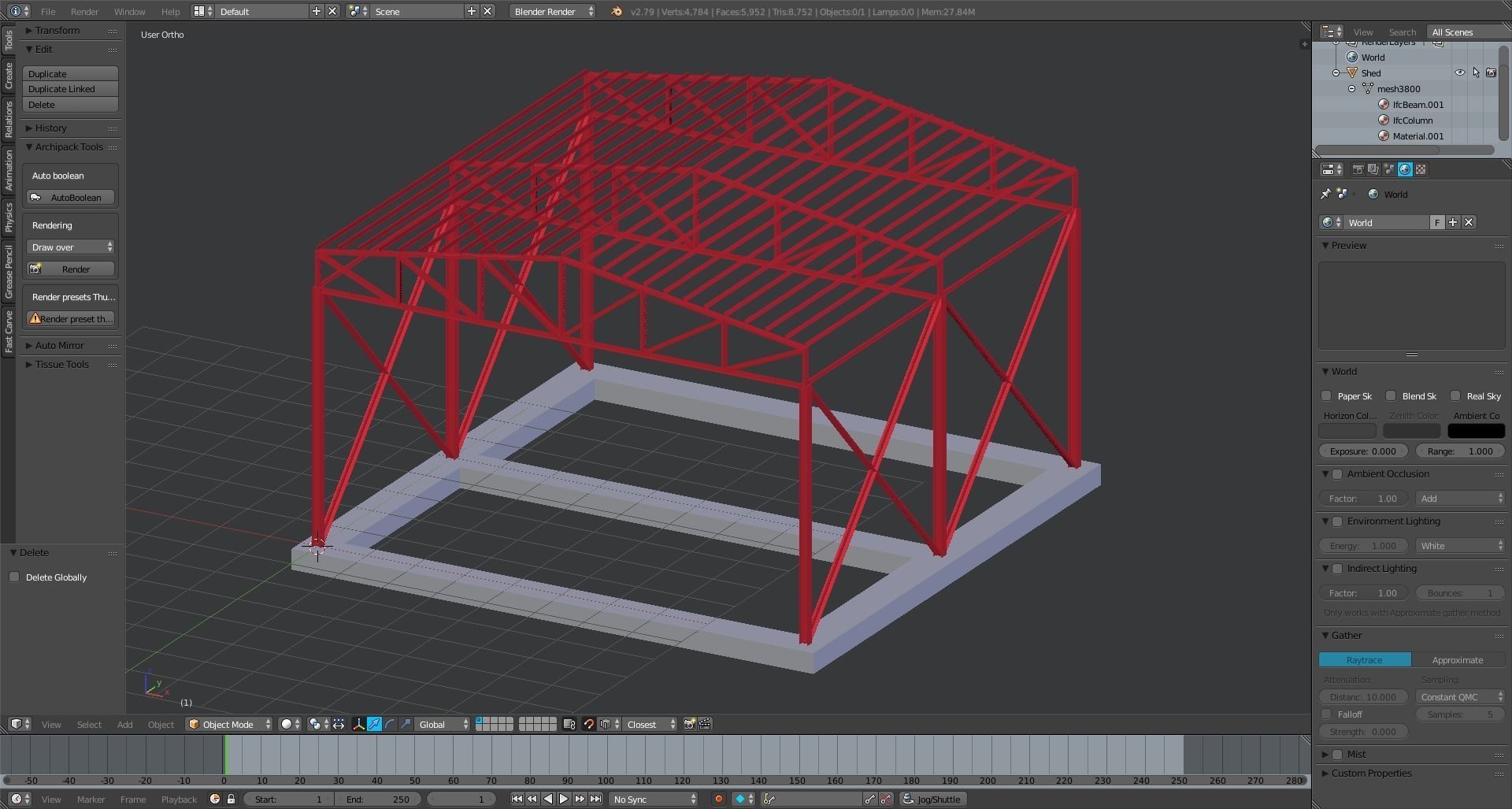Image resolution: width=1512 pixels, height=809 pixels.
Task: Jump to the first frame
Action: [x=517, y=799]
